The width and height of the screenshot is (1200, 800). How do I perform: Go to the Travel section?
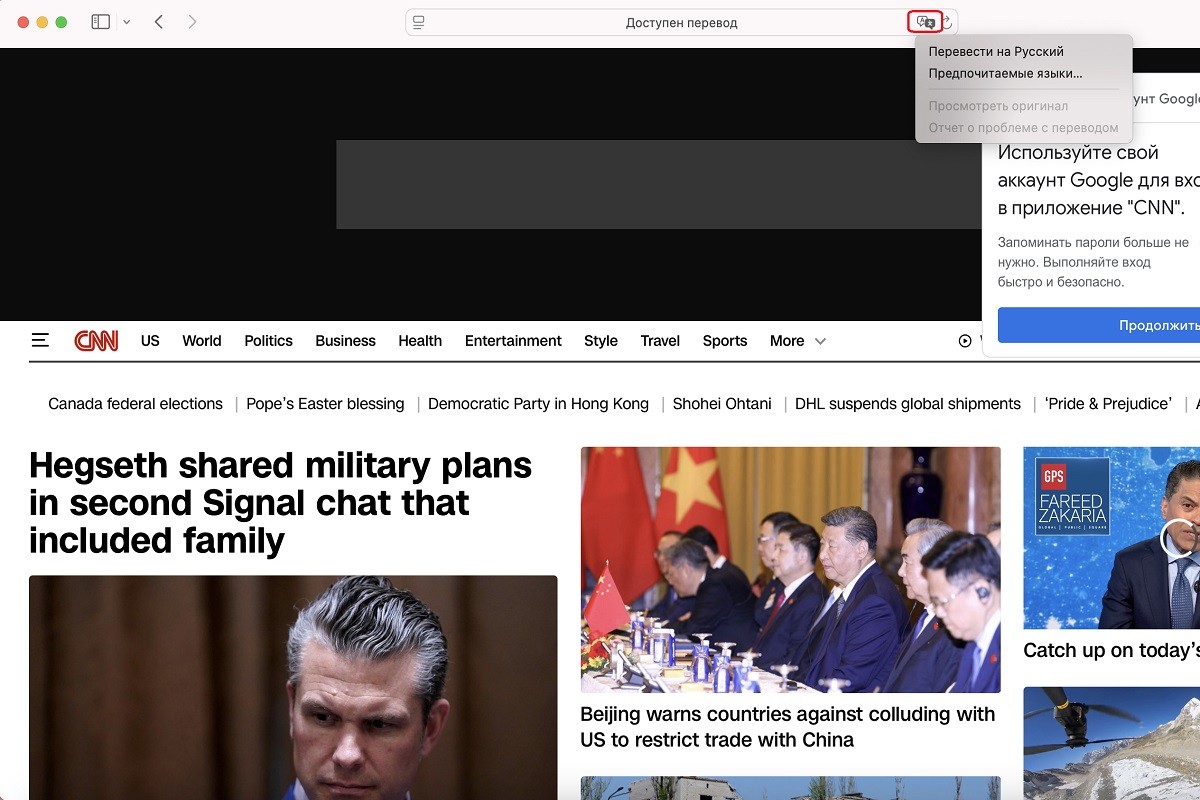click(660, 341)
